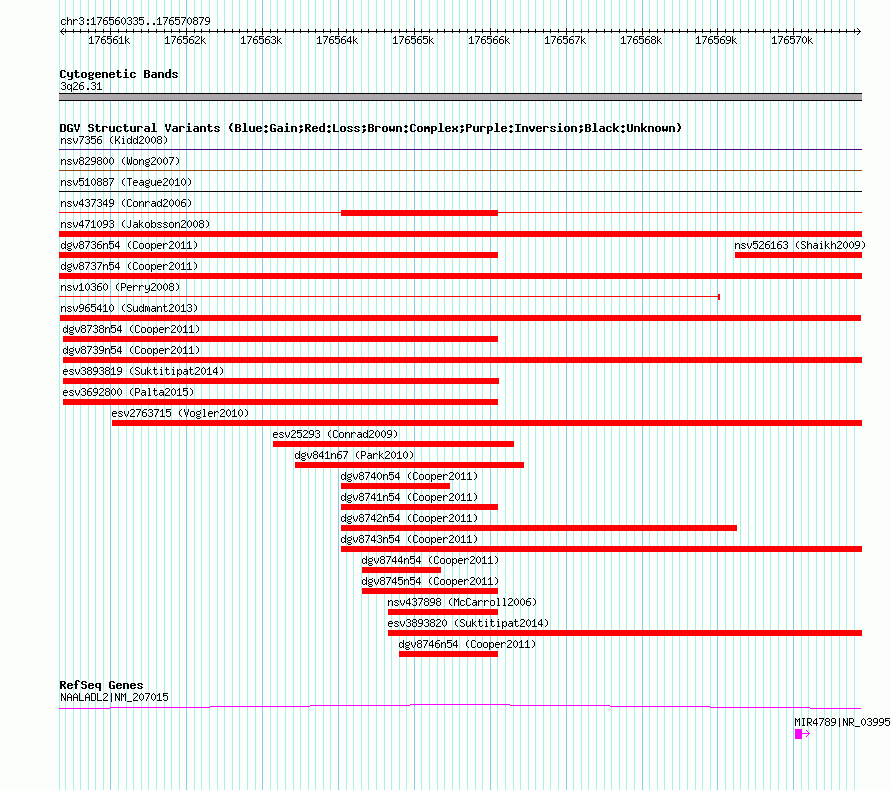Open dgv8738n54 (Cooper2011) variant
The image size is (890, 790).
[x=131, y=329]
